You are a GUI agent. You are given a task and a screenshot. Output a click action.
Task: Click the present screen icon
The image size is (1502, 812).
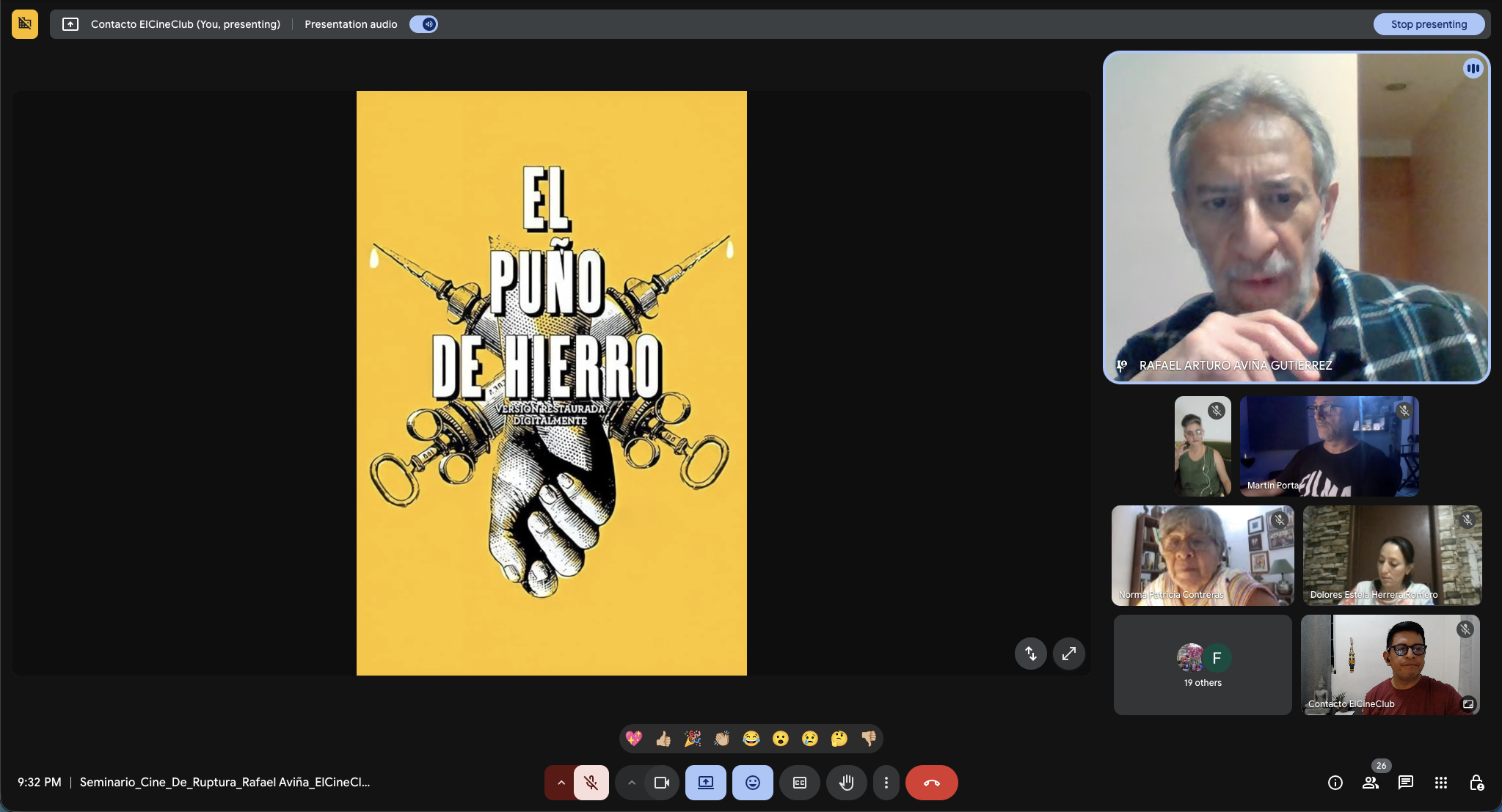705,783
